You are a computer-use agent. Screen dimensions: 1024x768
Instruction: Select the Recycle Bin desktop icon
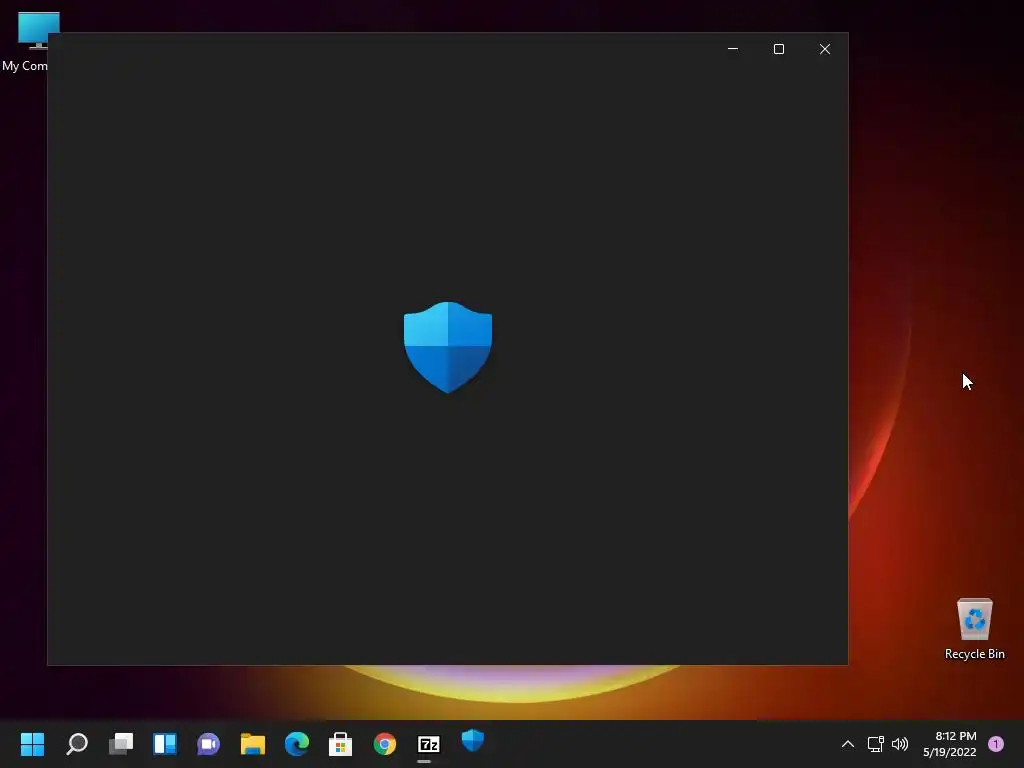(x=974, y=628)
